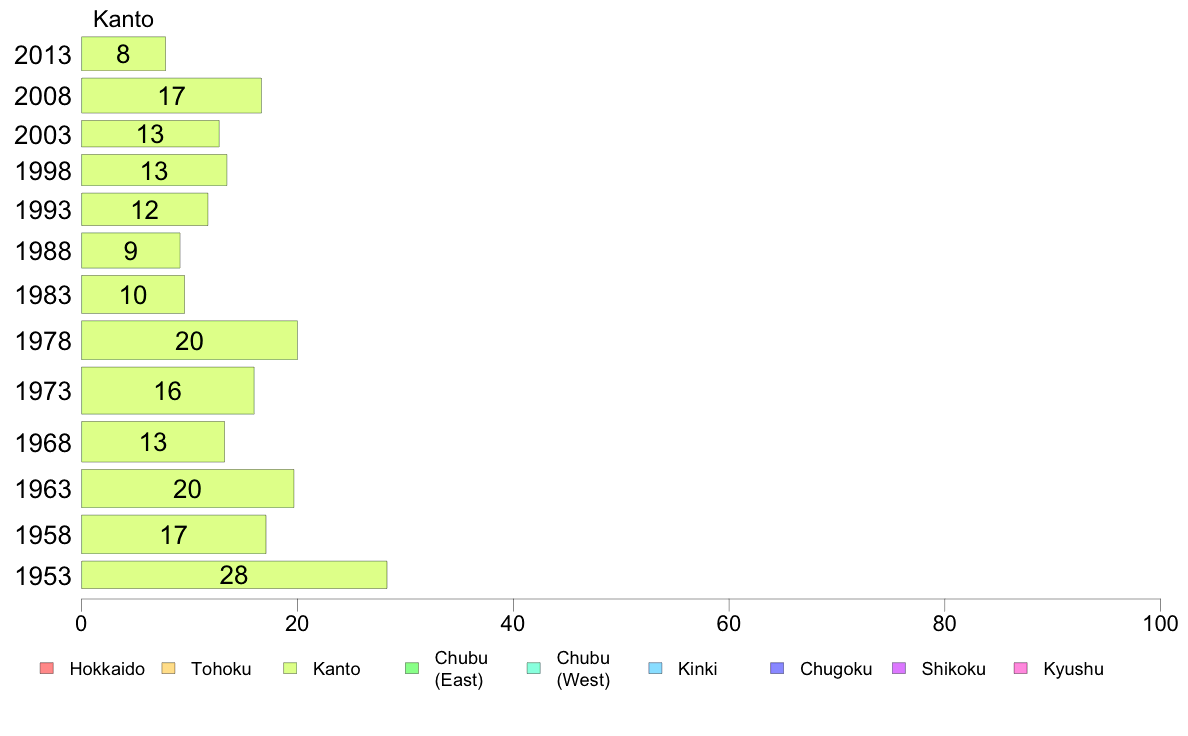1188x736 pixels.
Task: Select the 2013 bar showing 8
Action: tap(123, 54)
